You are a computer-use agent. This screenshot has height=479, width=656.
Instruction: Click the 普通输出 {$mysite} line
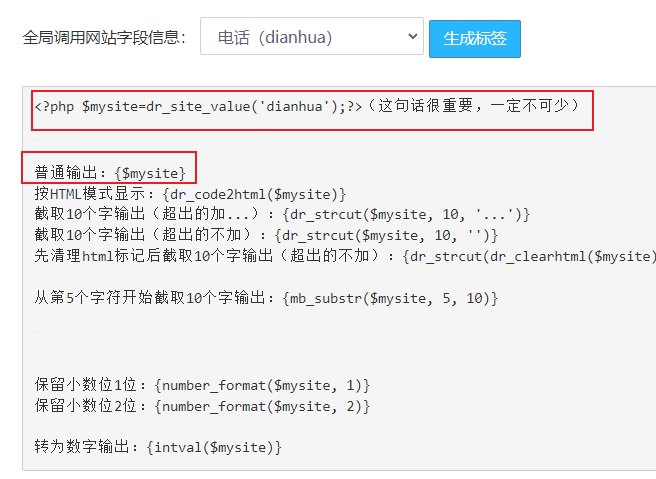[110, 172]
